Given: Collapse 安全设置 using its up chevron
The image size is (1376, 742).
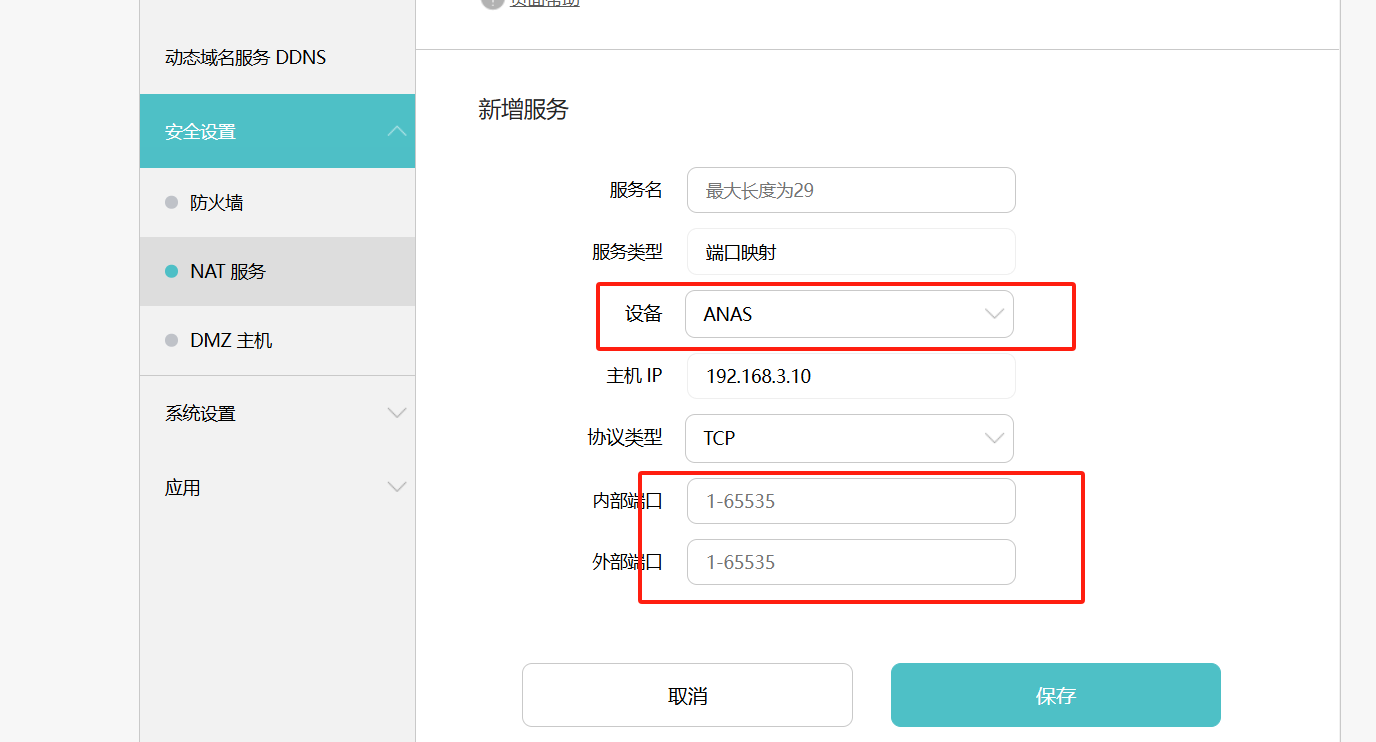Looking at the screenshot, I should tap(397, 132).
